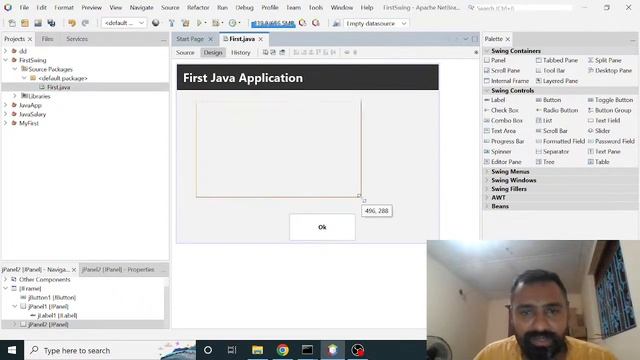Click icon left of Empty datasource dropdown

(x=336, y=23)
